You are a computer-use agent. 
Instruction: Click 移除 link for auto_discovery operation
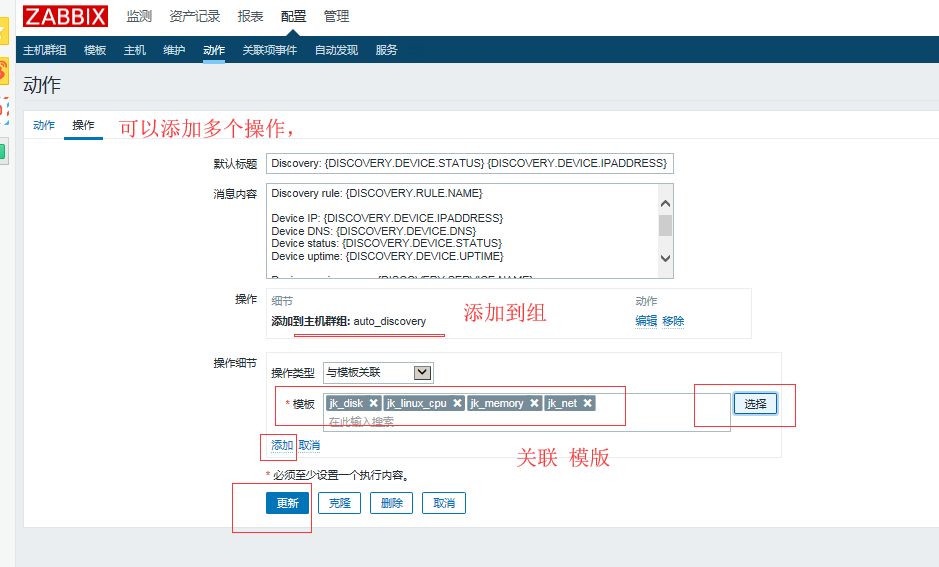coord(673,321)
